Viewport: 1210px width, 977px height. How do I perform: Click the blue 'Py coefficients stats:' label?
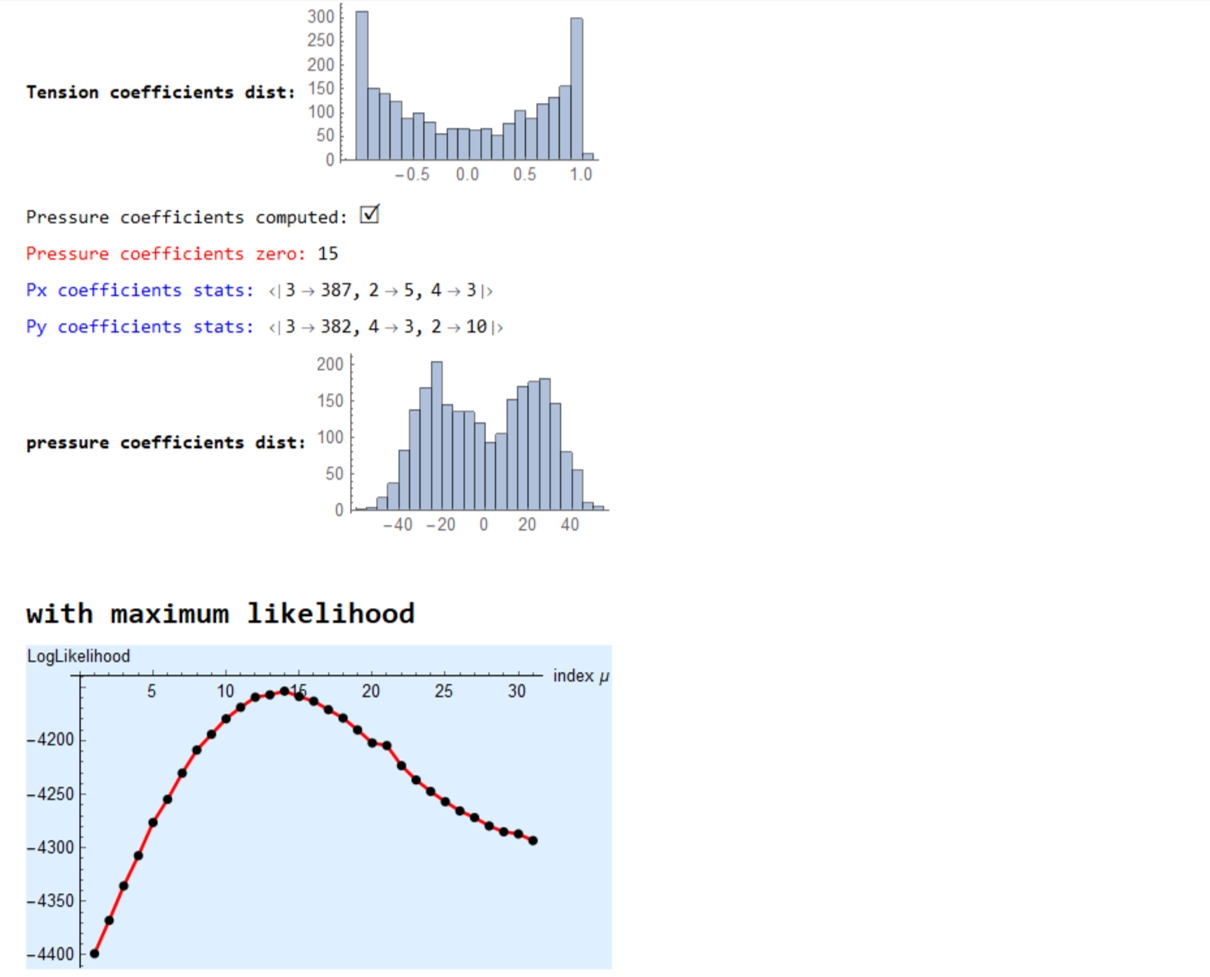(140, 327)
